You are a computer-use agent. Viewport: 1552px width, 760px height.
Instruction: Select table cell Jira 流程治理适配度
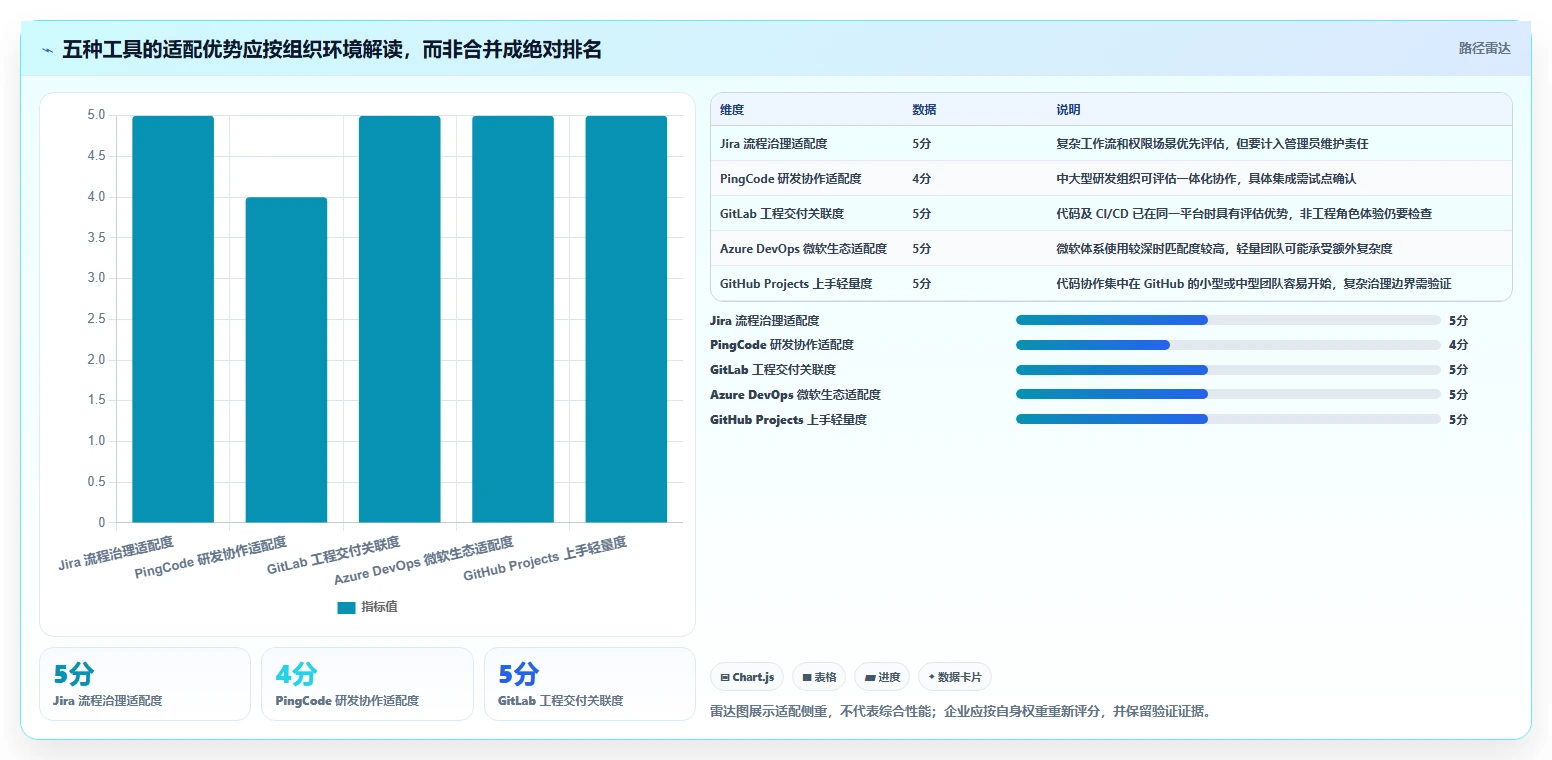pos(773,144)
